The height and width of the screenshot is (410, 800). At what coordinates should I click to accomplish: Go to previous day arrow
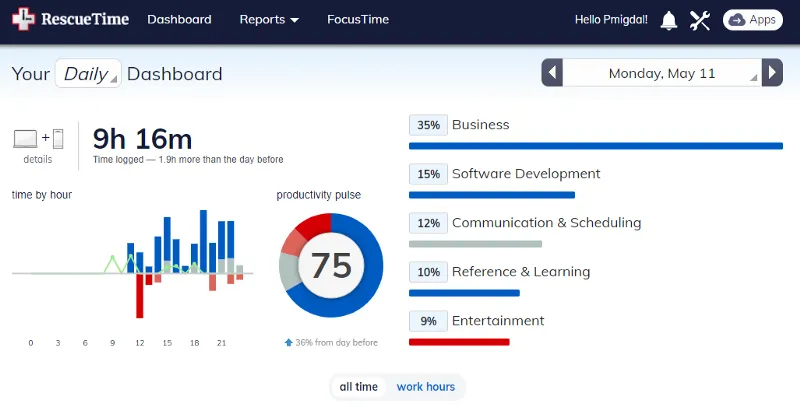click(552, 73)
